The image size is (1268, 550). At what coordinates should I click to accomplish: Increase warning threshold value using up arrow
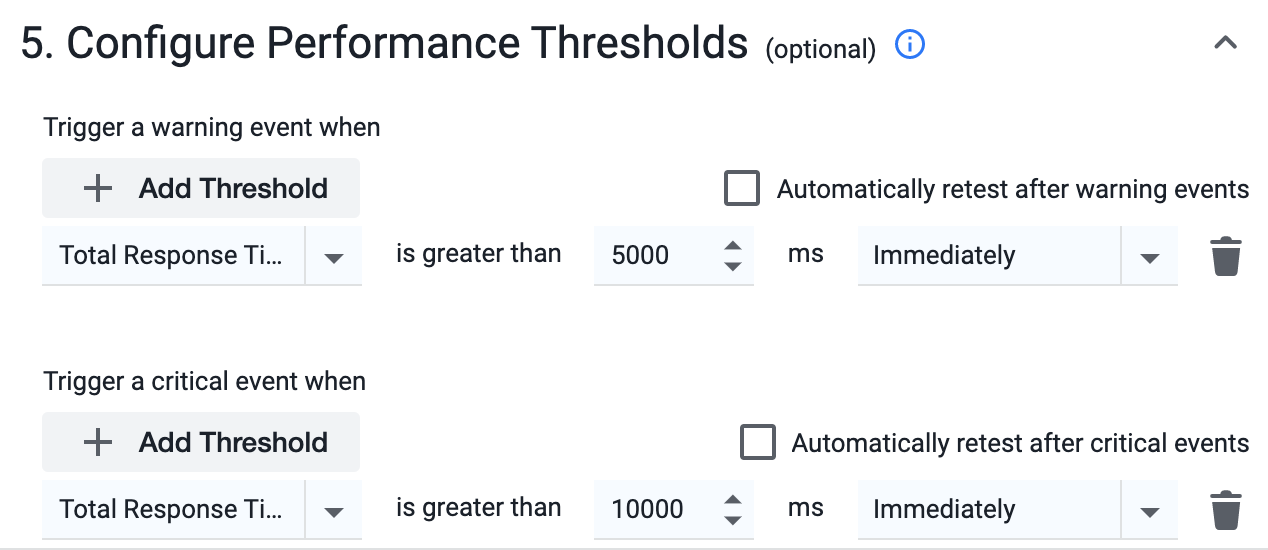733,246
